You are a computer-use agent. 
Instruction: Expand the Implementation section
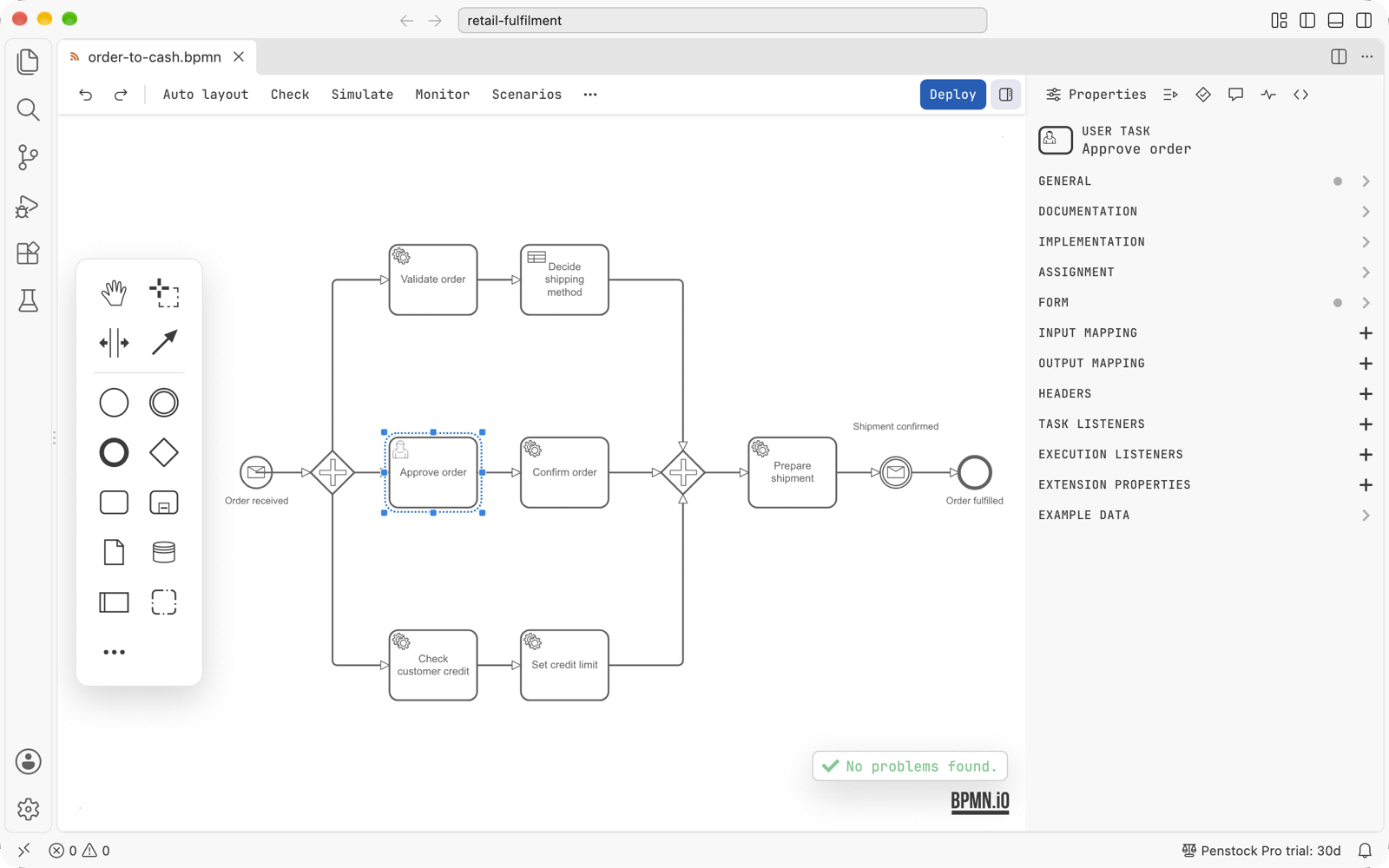[1205, 242]
